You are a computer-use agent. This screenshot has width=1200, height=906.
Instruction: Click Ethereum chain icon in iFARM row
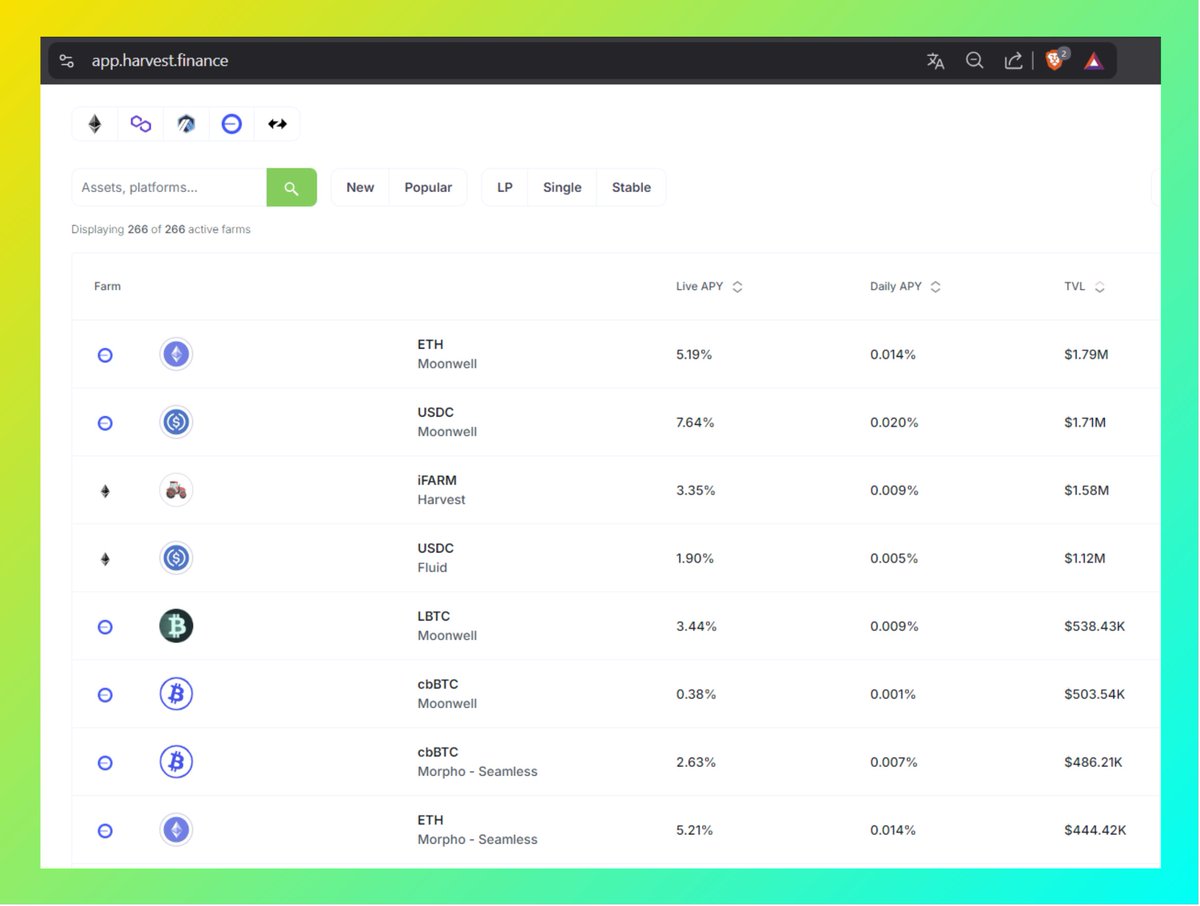pyautogui.click(x=105, y=491)
